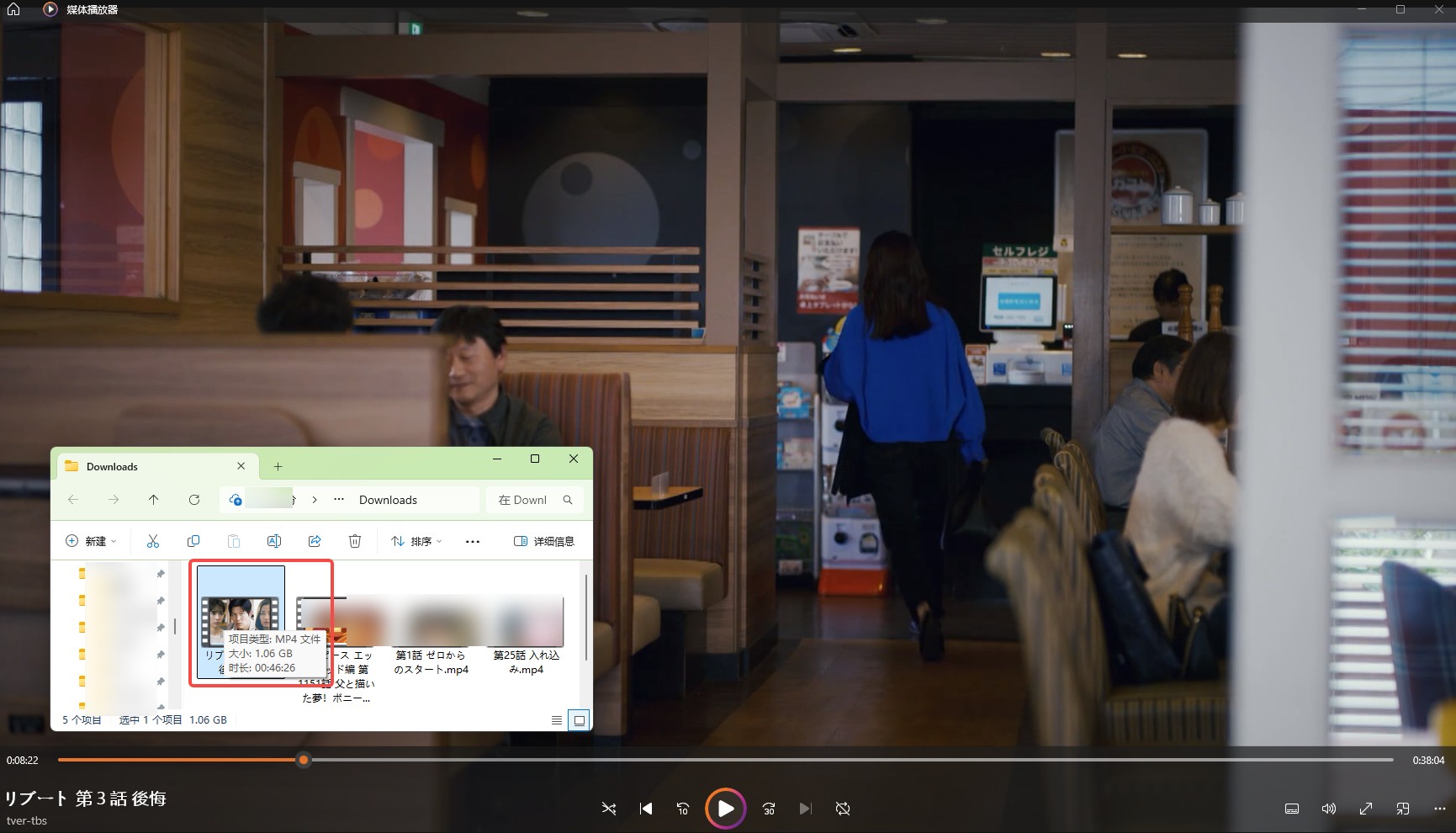Click the Rename icon in the Downloads window
Viewport: 1456px width, 833px height.
[x=274, y=541]
